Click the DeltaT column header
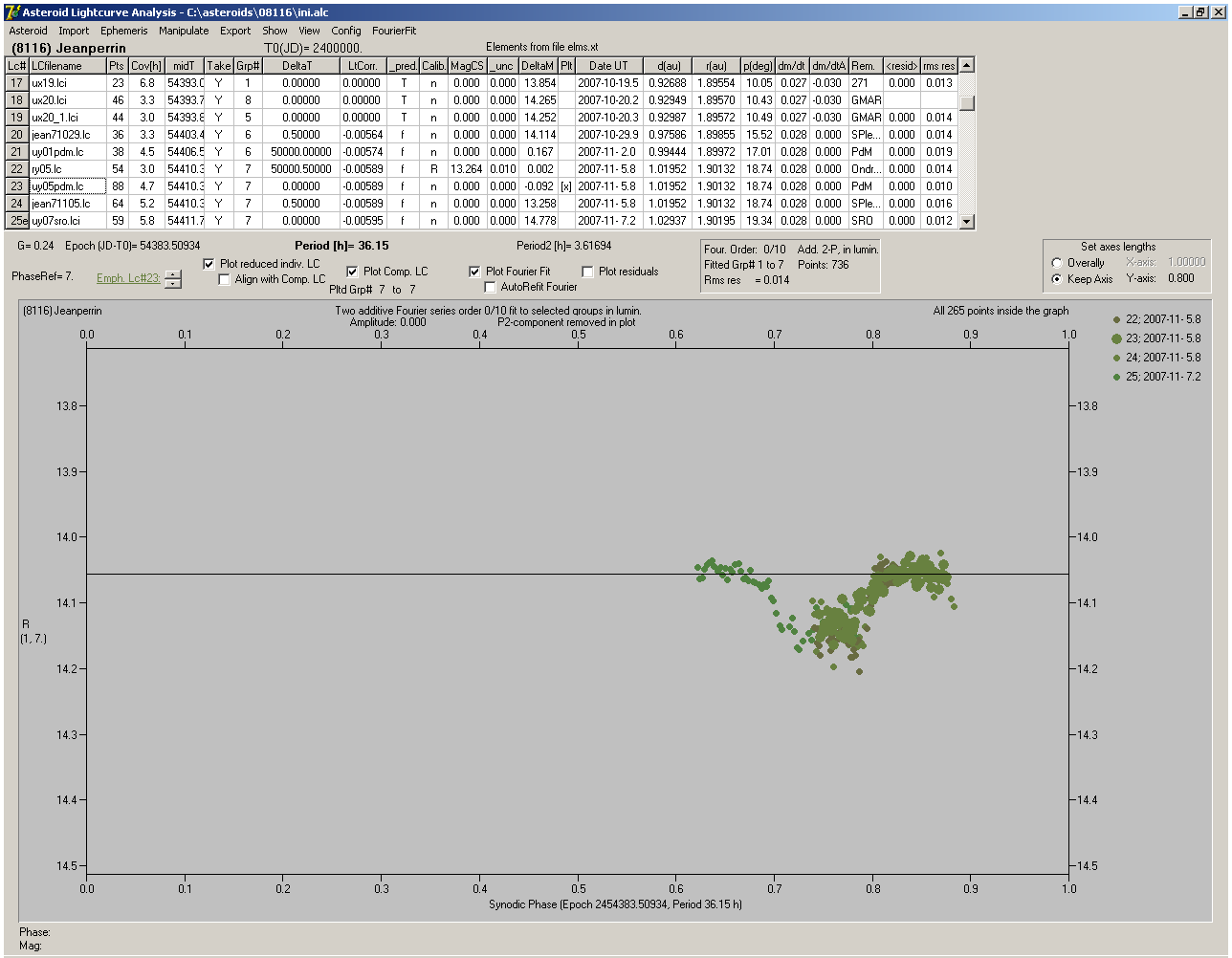This screenshot has height=958, width=1232. (x=300, y=66)
